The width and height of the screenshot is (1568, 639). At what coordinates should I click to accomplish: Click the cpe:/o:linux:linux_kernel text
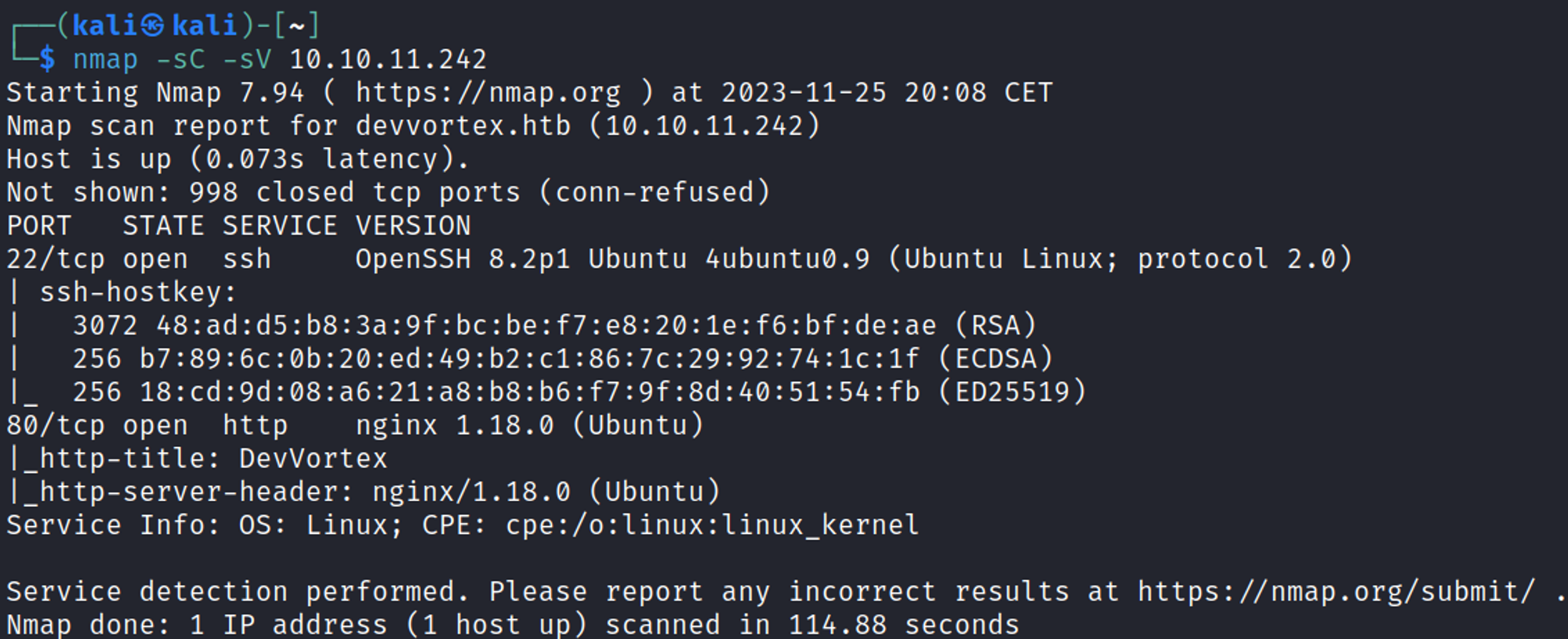tap(712, 525)
